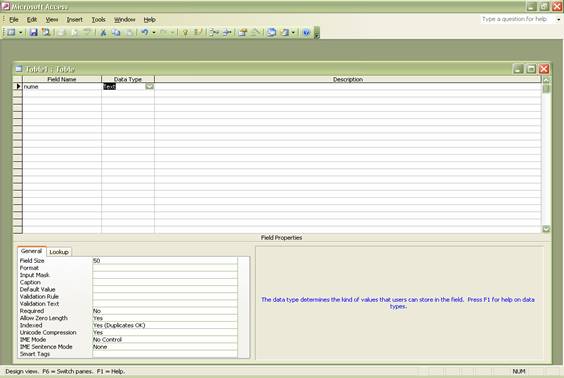
Task: Click the Format property field
Action: click(165, 268)
